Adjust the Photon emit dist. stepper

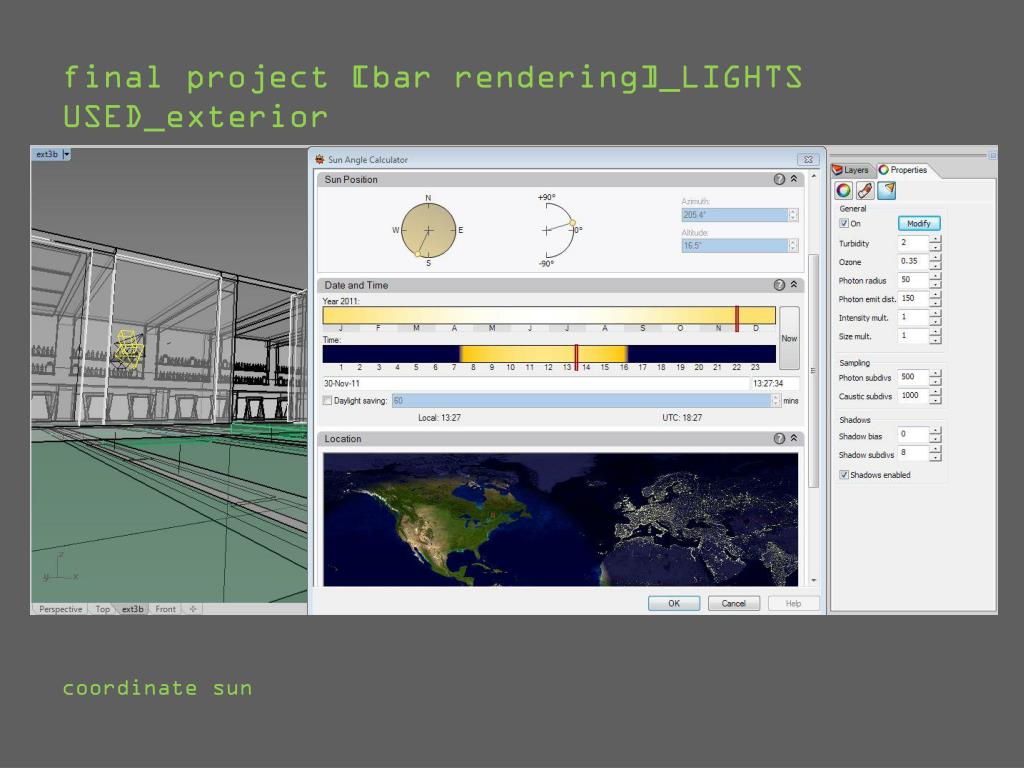pos(935,298)
